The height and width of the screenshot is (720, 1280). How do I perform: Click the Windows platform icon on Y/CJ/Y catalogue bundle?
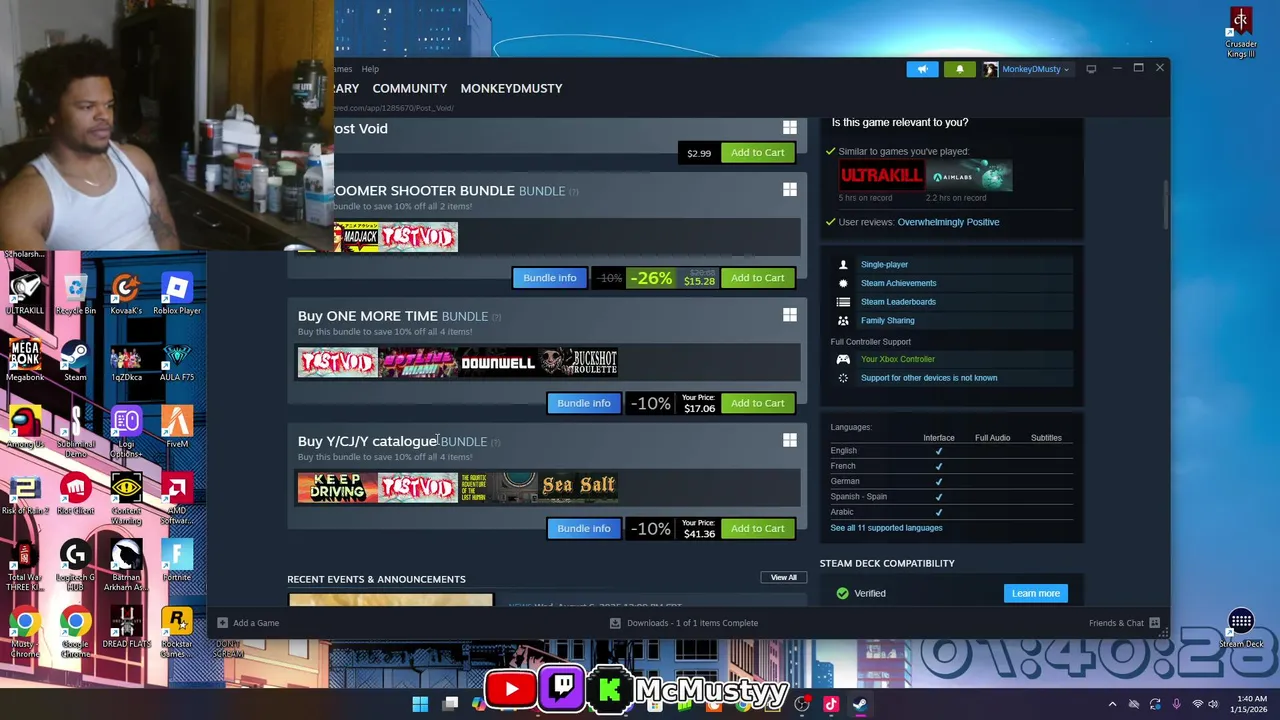pyautogui.click(x=790, y=440)
